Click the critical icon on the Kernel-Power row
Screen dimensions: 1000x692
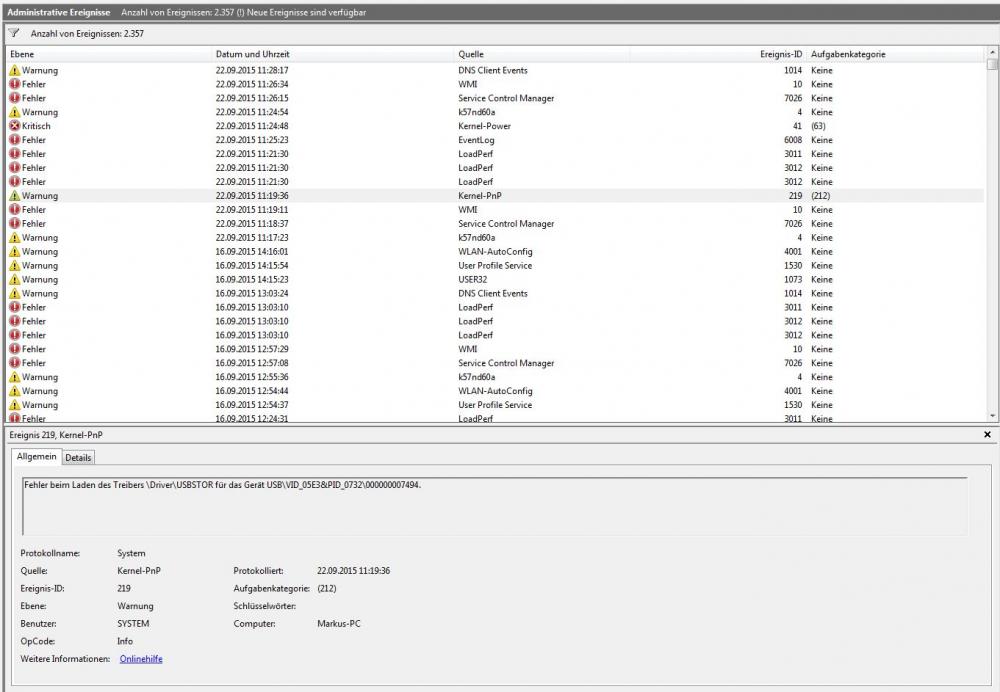tap(14, 126)
